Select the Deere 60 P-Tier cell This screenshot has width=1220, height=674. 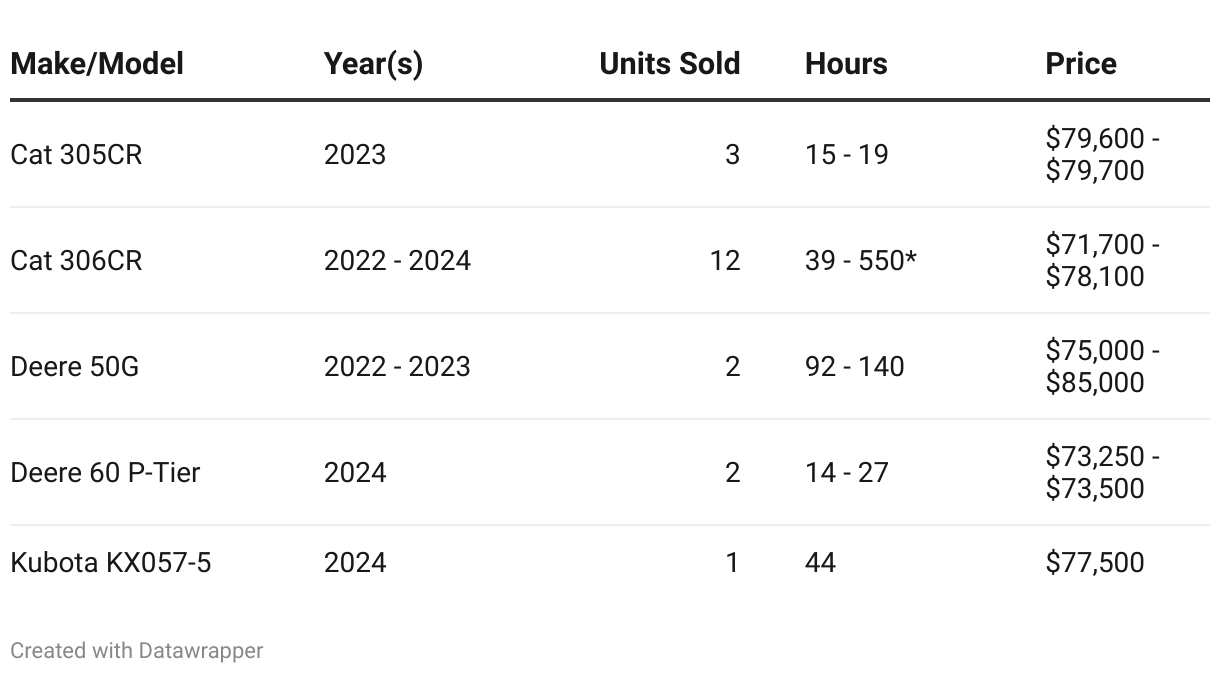pos(105,473)
